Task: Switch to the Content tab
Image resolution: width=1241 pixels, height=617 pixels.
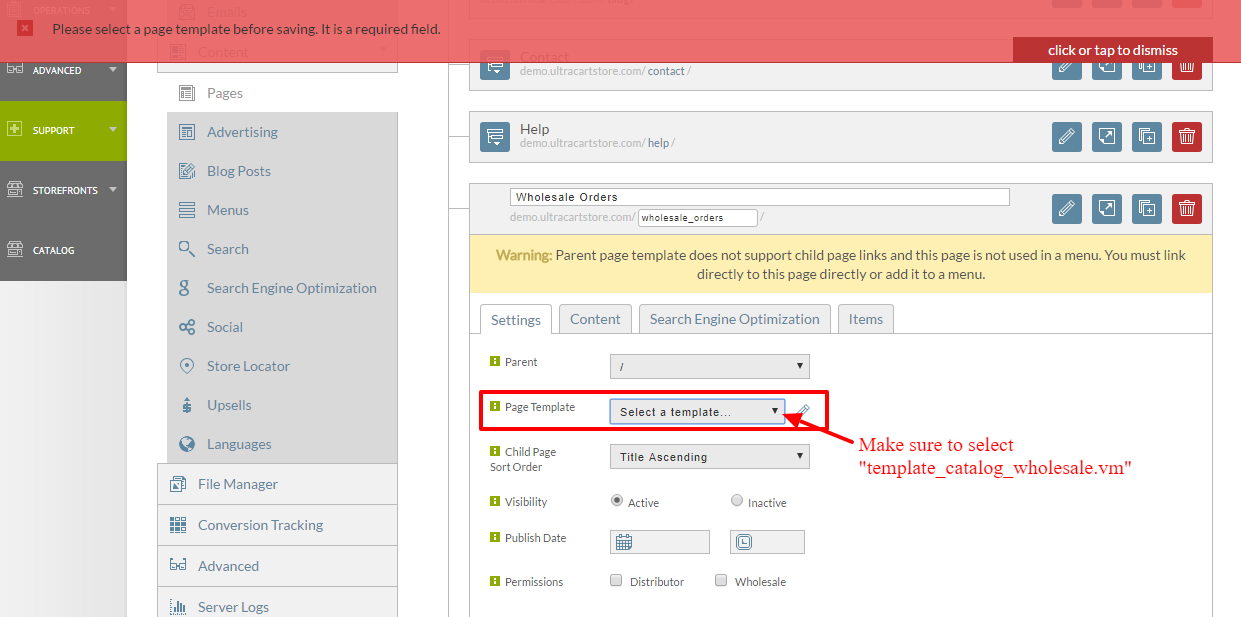Action: tap(595, 318)
